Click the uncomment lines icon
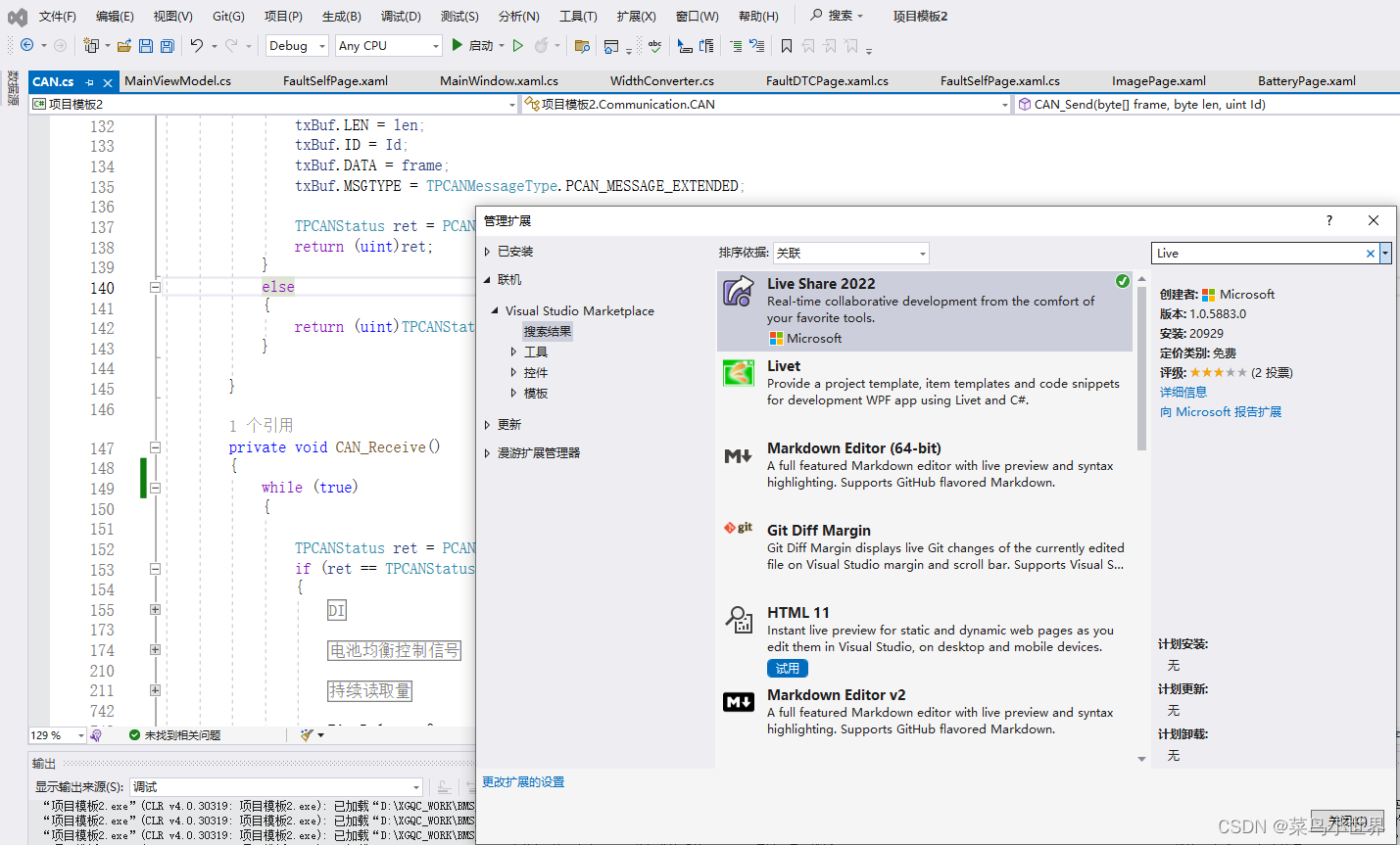Image resolution: width=1400 pixels, height=845 pixels. (x=756, y=45)
